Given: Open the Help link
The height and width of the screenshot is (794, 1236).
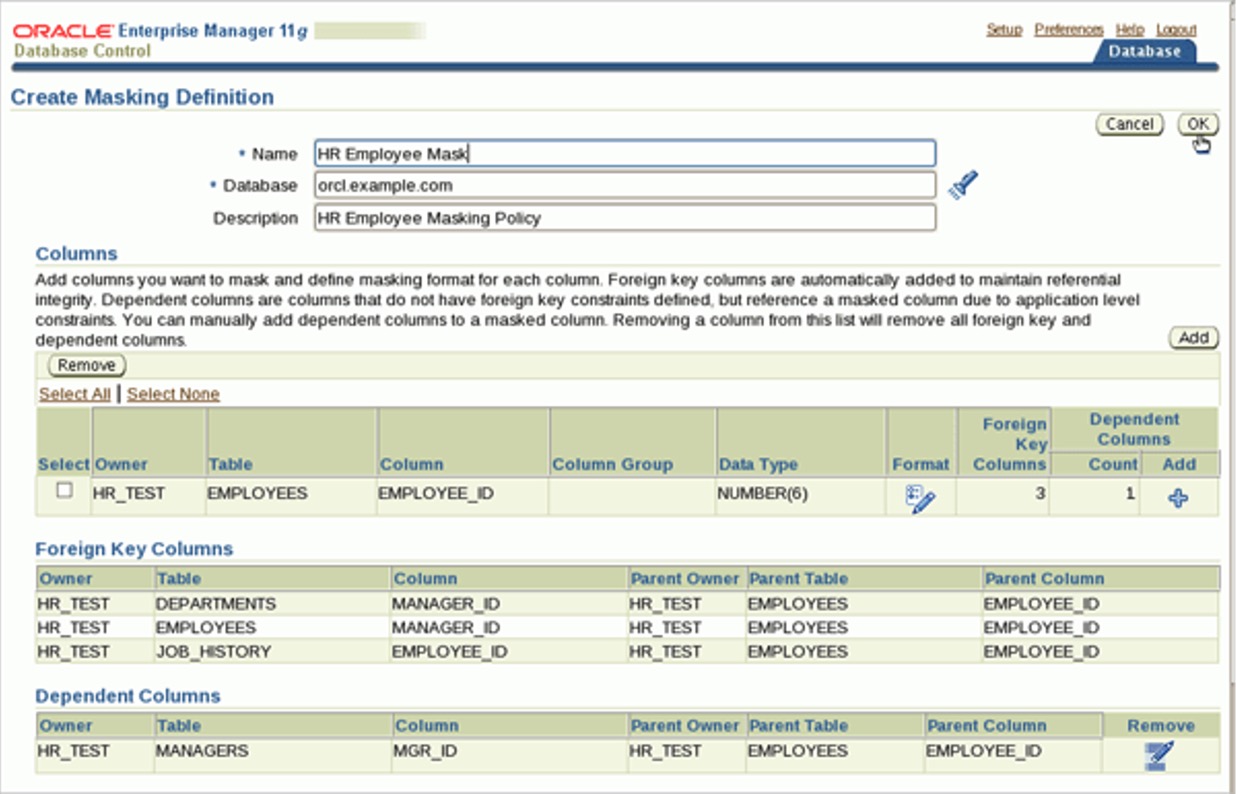Looking at the screenshot, I should (1130, 30).
